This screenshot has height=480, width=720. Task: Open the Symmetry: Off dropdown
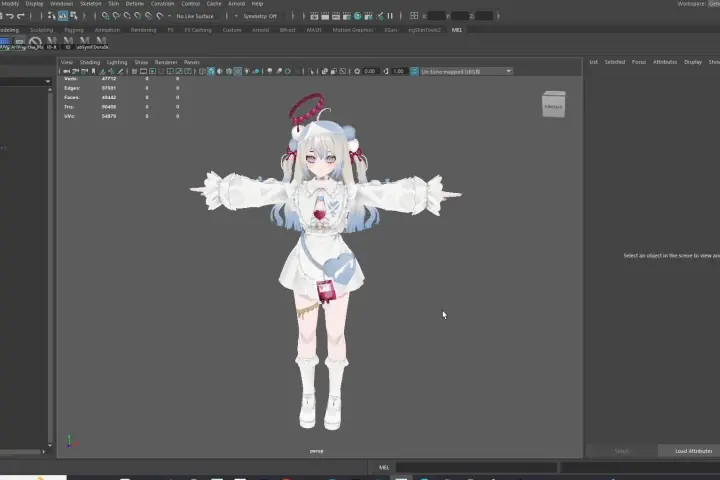260,16
